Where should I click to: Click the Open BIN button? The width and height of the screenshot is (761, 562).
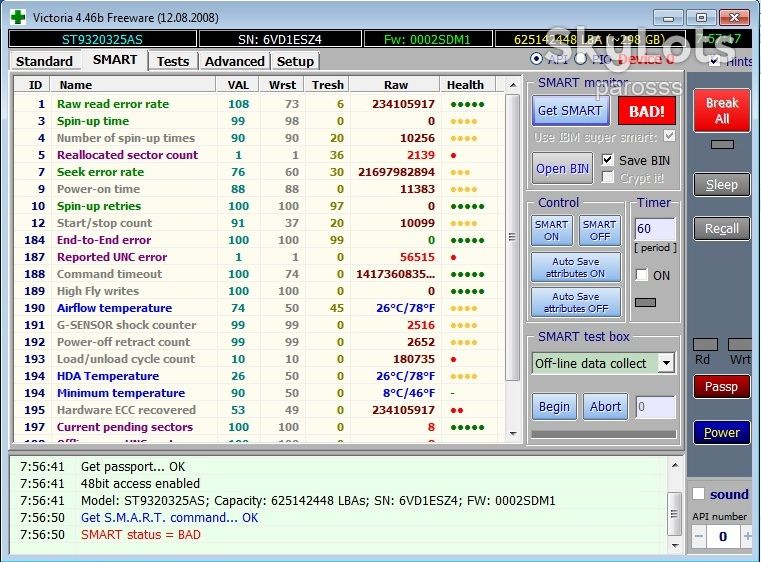click(562, 168)
